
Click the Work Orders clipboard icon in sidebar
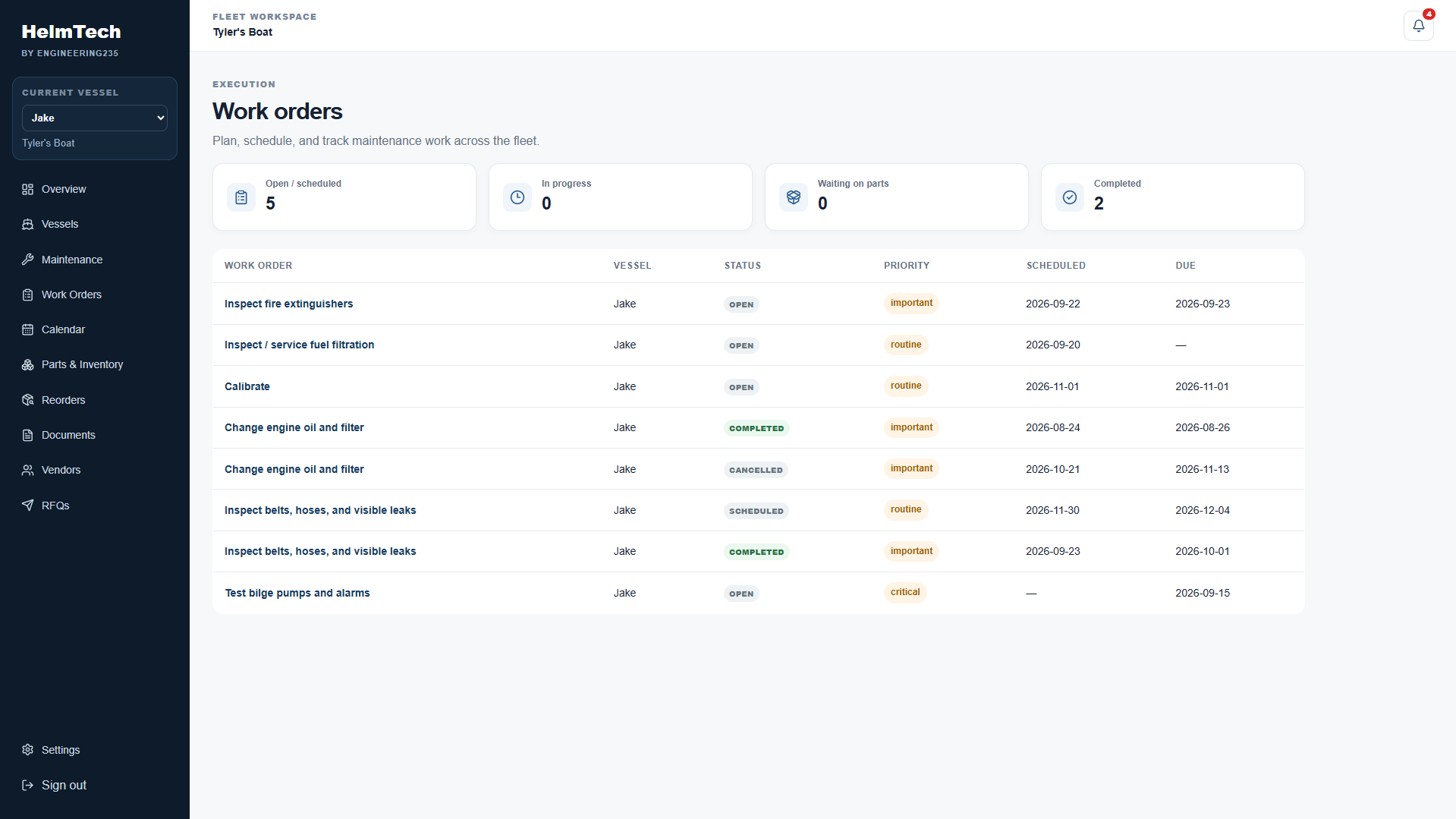(x=28, y=295)
